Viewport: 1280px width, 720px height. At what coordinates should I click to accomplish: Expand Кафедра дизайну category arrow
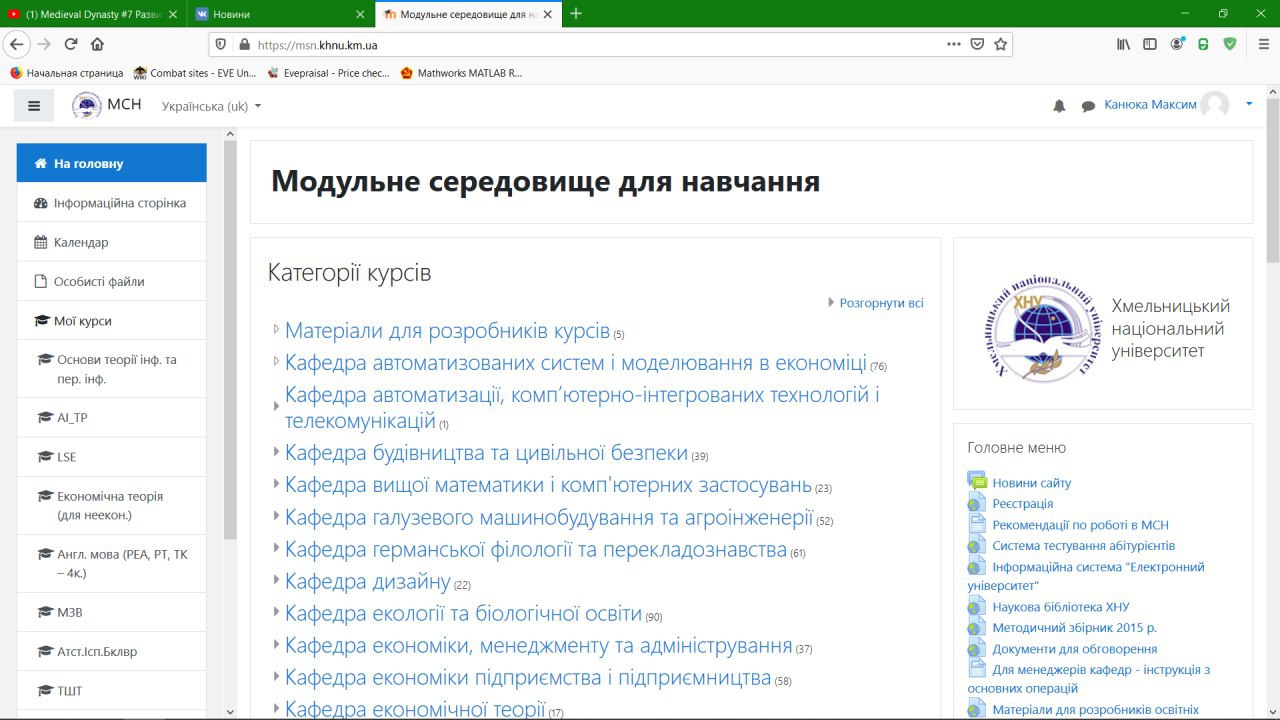tap(277, 580)
